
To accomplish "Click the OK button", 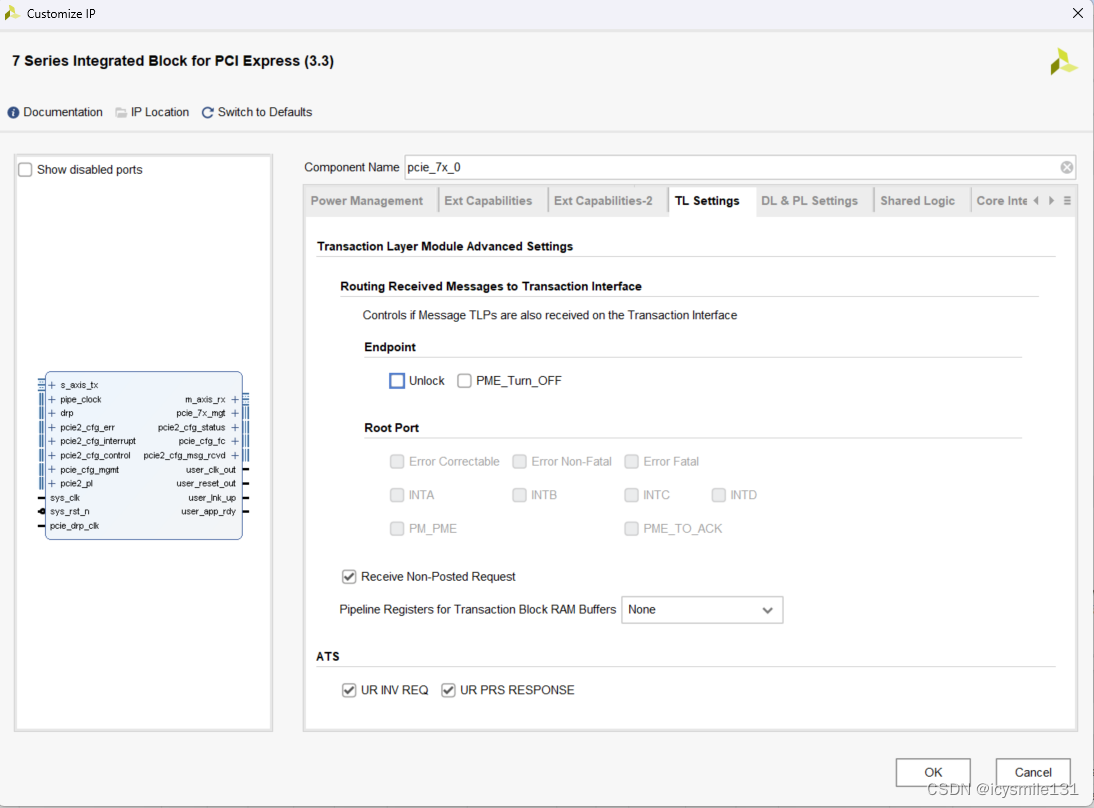I will [933, 772].
